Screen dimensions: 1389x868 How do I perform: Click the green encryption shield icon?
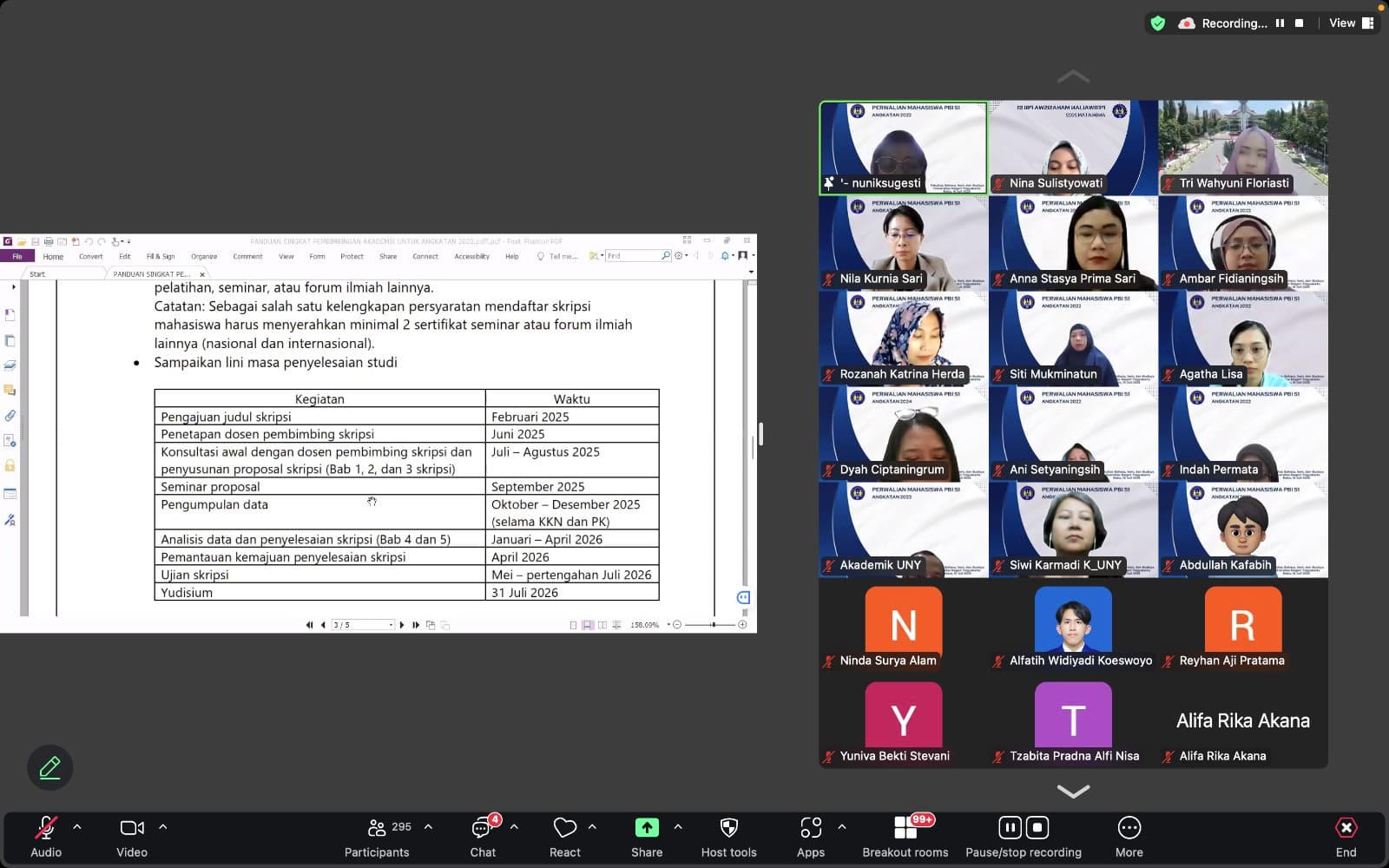coord(1158,23)
